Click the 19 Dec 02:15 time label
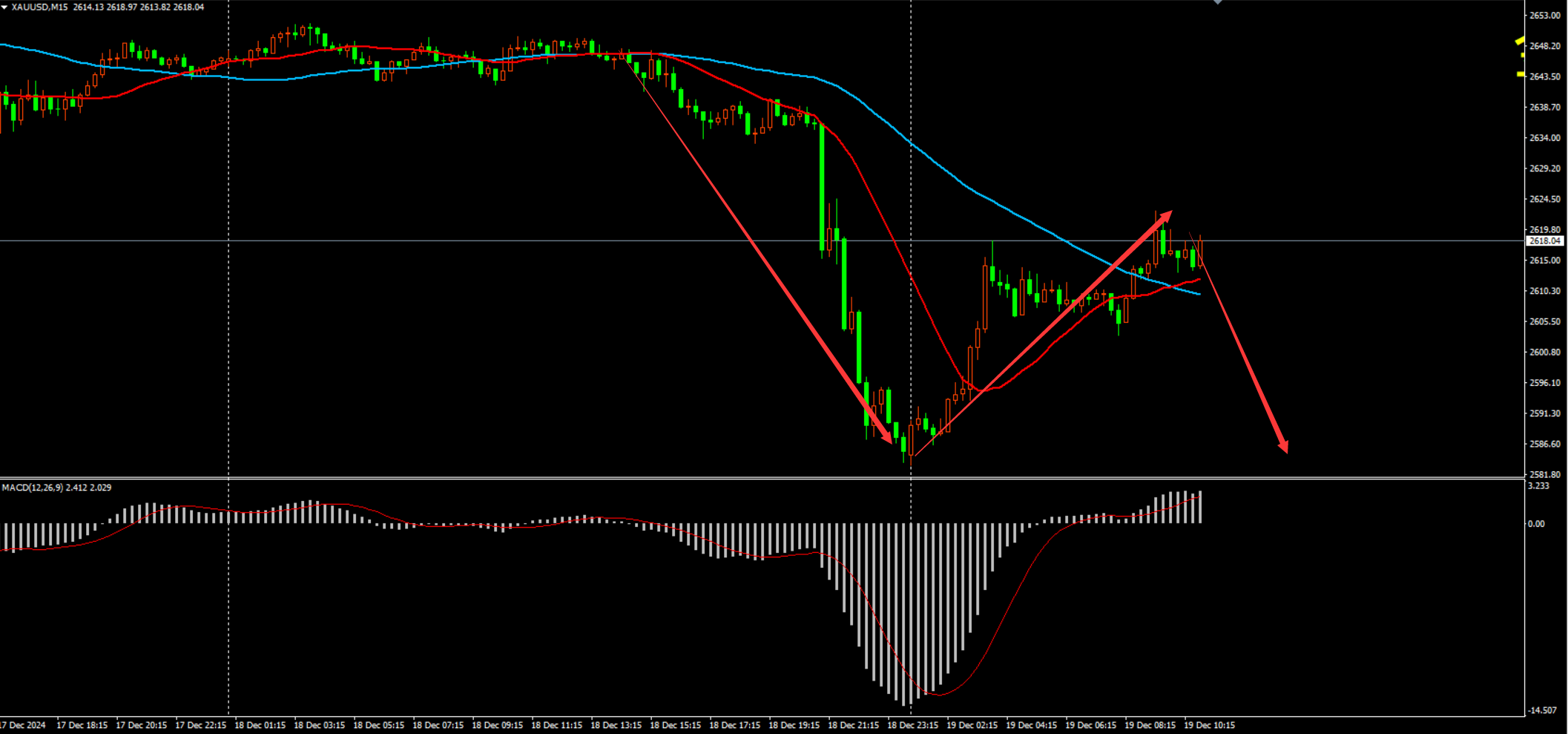Image resolution: width=1568 pixels, height=734 pixels. (972, 725)
